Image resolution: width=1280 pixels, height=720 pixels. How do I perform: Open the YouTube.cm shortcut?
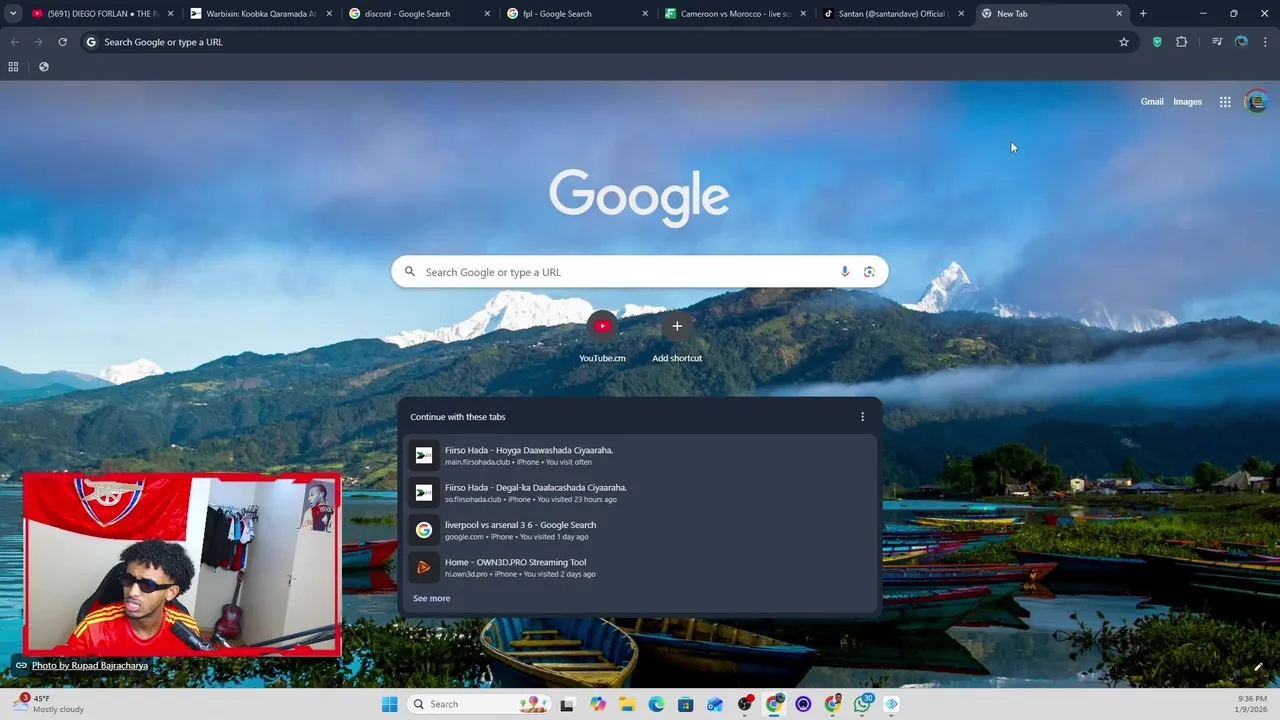[x=602, y=338]
